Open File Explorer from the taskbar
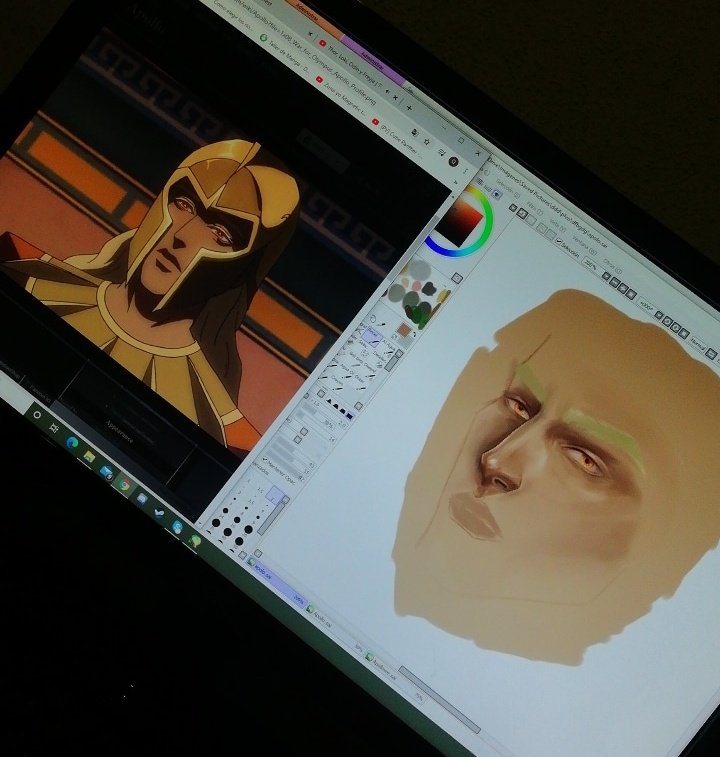Image resolution: width=720 pixels, height=757 pixels. point(89,457)
